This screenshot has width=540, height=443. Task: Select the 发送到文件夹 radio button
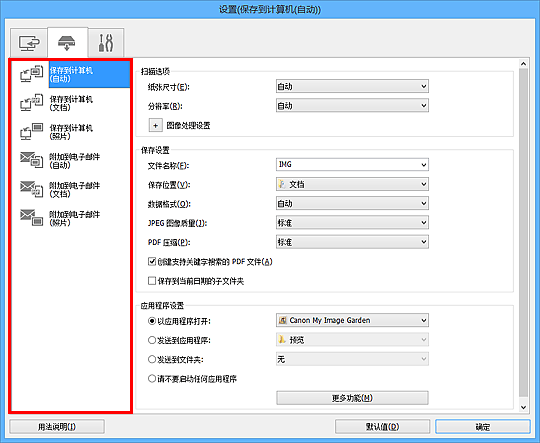152,360
